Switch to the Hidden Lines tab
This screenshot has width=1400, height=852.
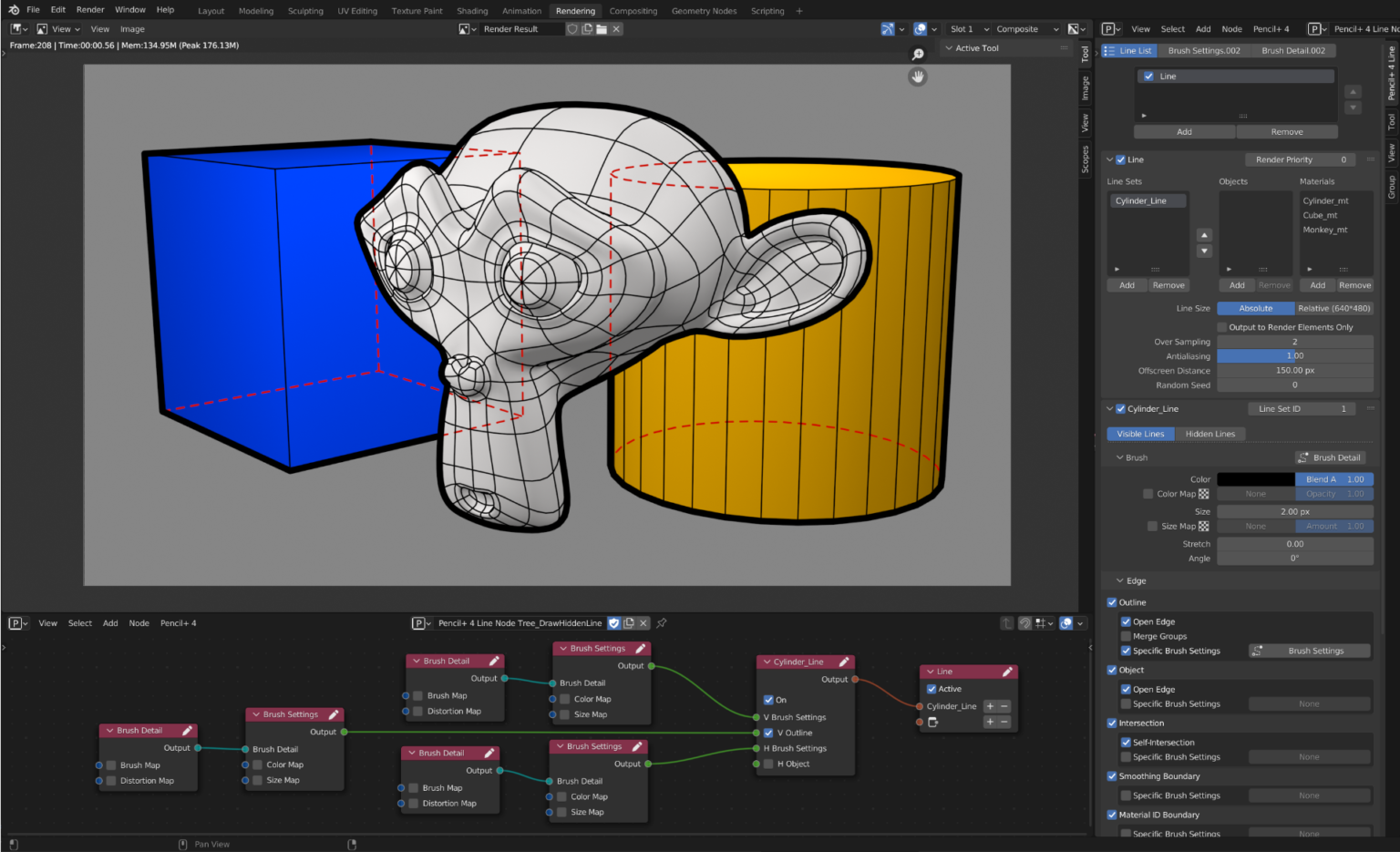click(1211, 434)
